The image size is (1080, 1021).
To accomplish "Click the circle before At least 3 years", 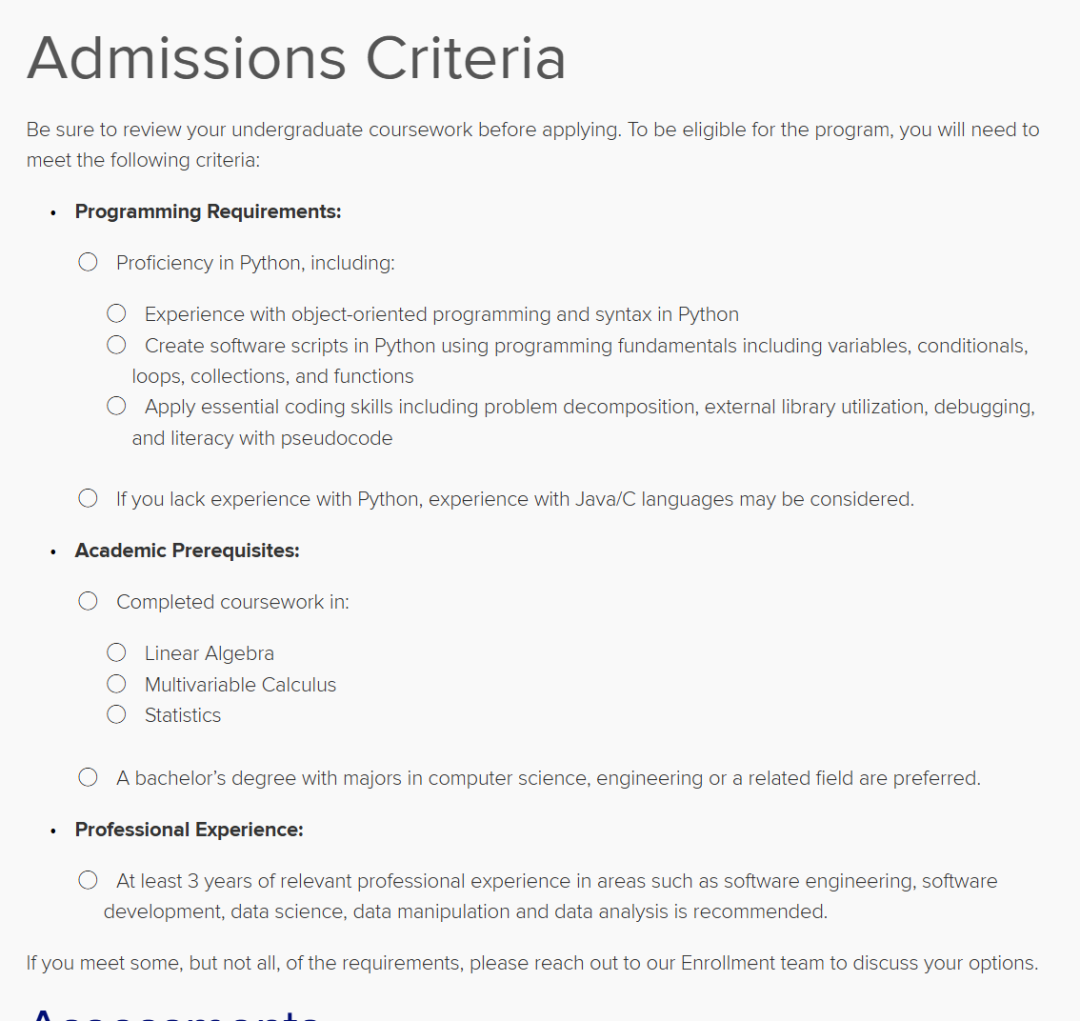I will [x=88, y=880].
